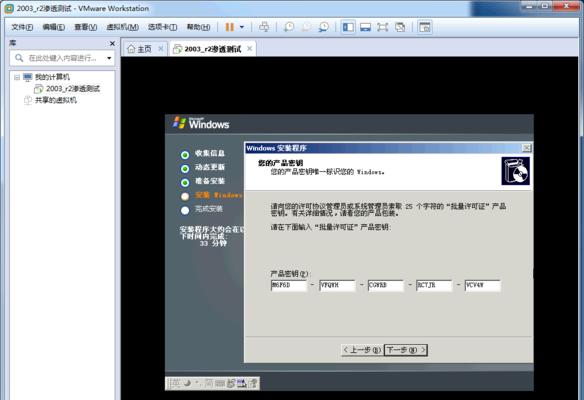Open the power options dropdown arrow beside pause
This screenshot has width=584, height=400.
coord(242,27)
